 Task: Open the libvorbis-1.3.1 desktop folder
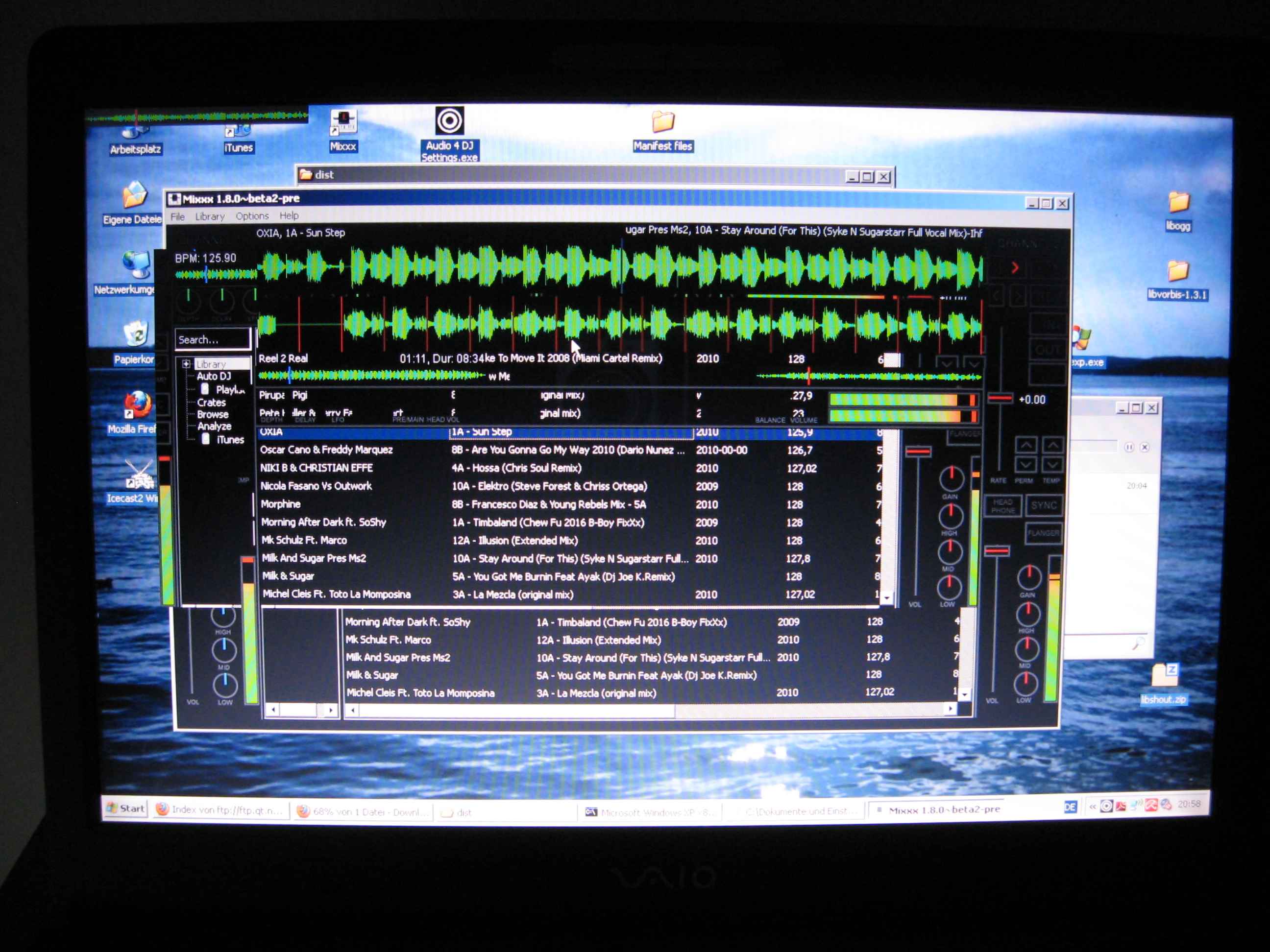(1177, 281)
